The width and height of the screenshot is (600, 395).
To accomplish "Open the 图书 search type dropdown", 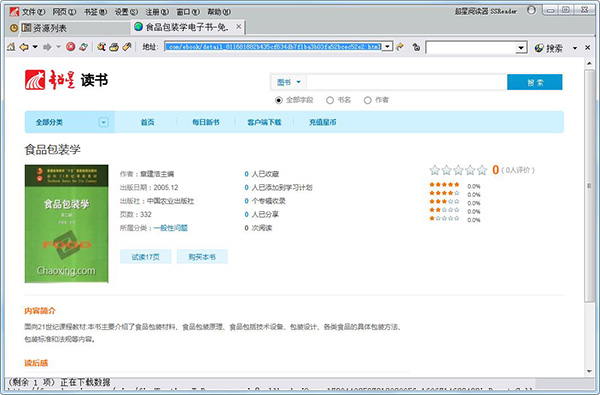I will (x=289, y=82).
